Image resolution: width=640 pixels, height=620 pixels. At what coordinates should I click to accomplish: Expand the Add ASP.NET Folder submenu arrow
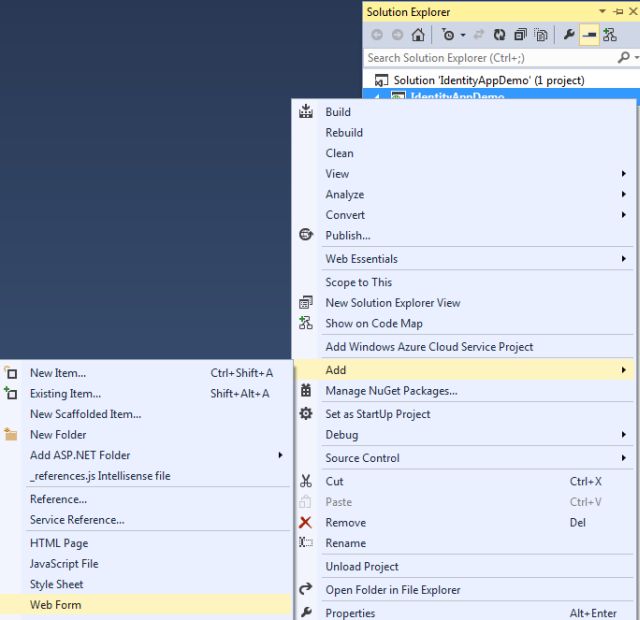pyautogui.click(x=280, y=455)
